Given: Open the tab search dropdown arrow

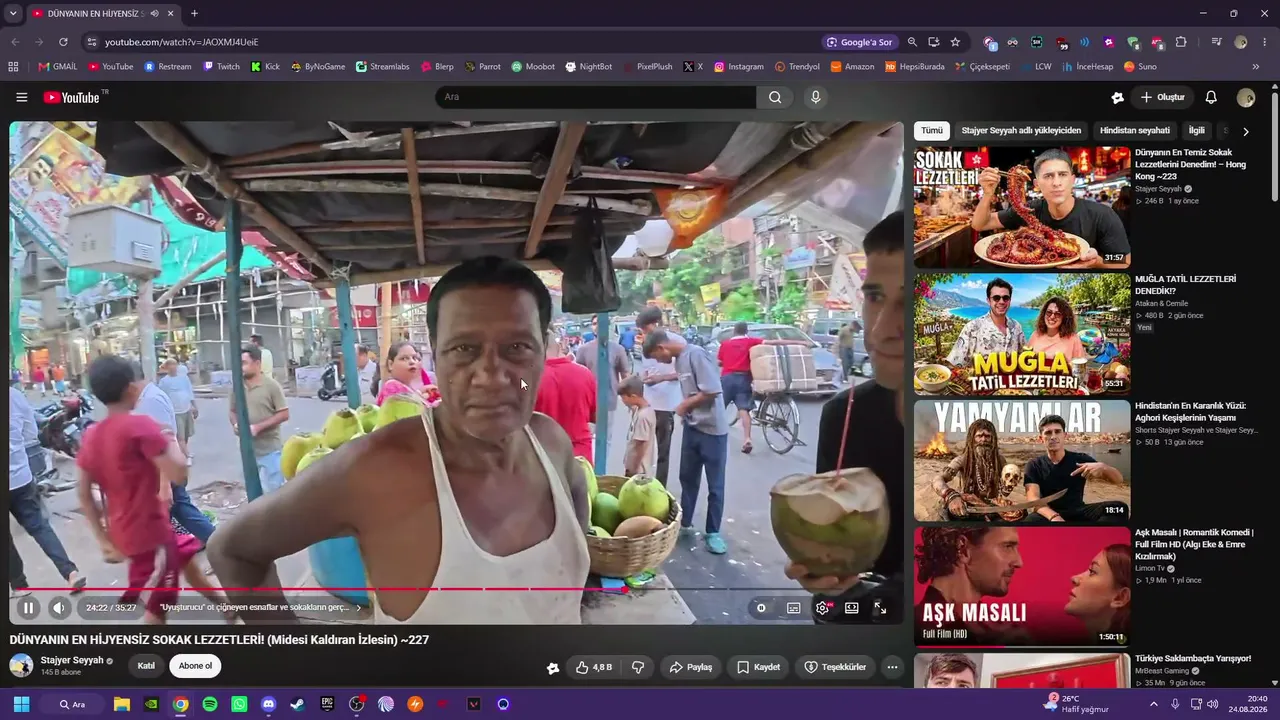Looking at the screenshot, I should click(13, 13).
